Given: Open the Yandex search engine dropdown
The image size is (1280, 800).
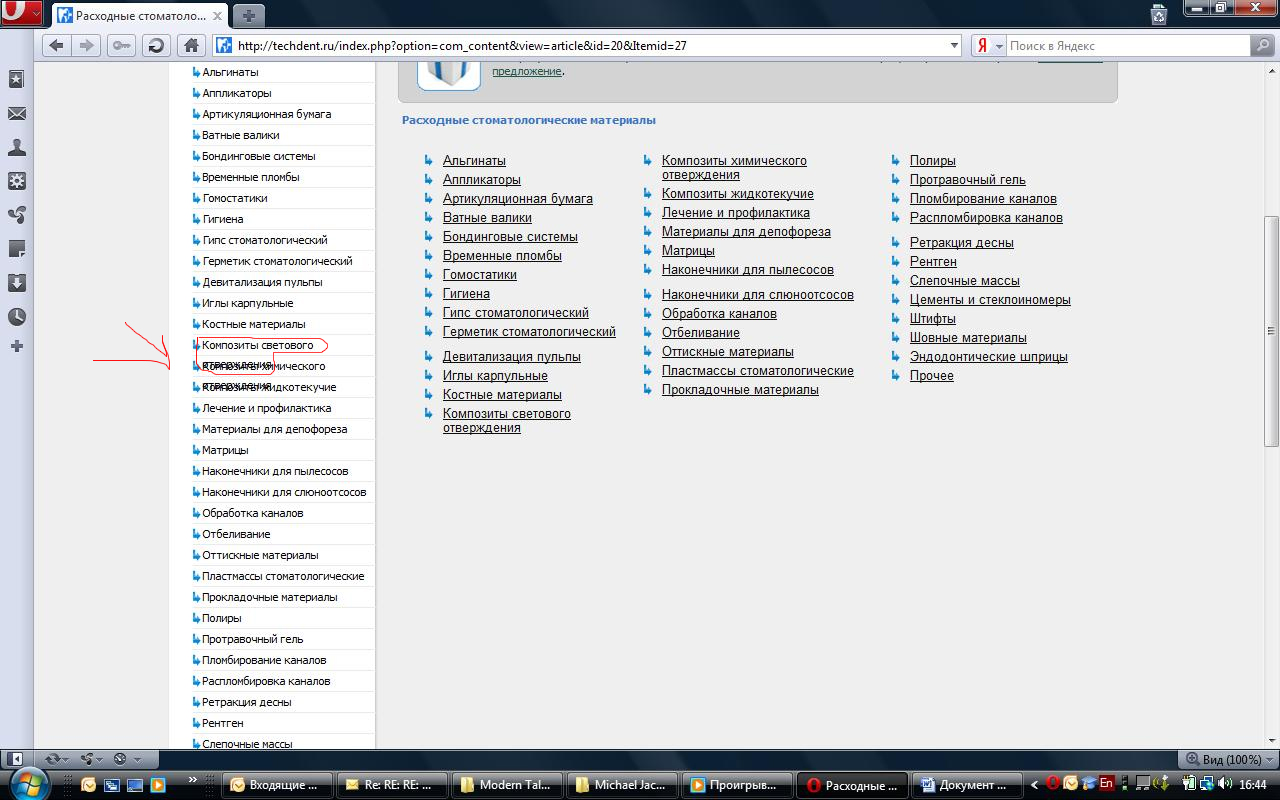Looking at the screenshot, I should 989,46.
